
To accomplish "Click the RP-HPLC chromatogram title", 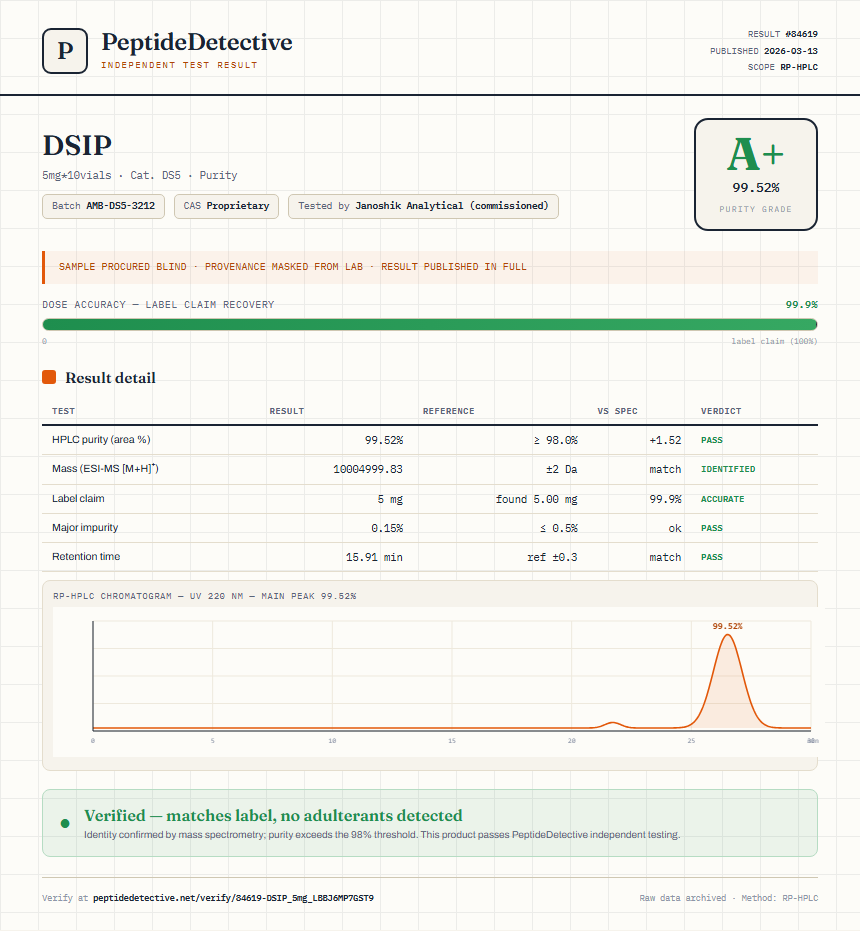I will tap(204, 596).
